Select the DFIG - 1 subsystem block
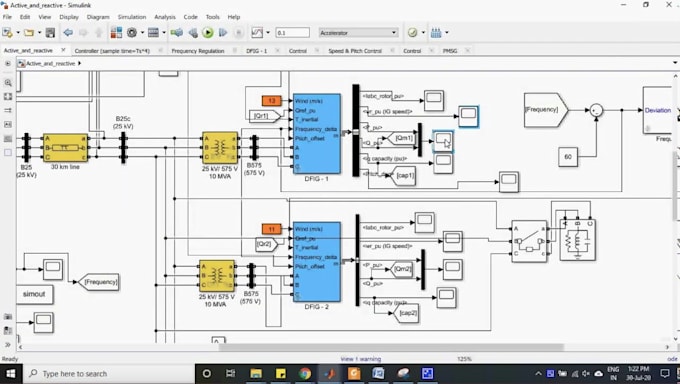The image size is (680, 384). (317, 134)
